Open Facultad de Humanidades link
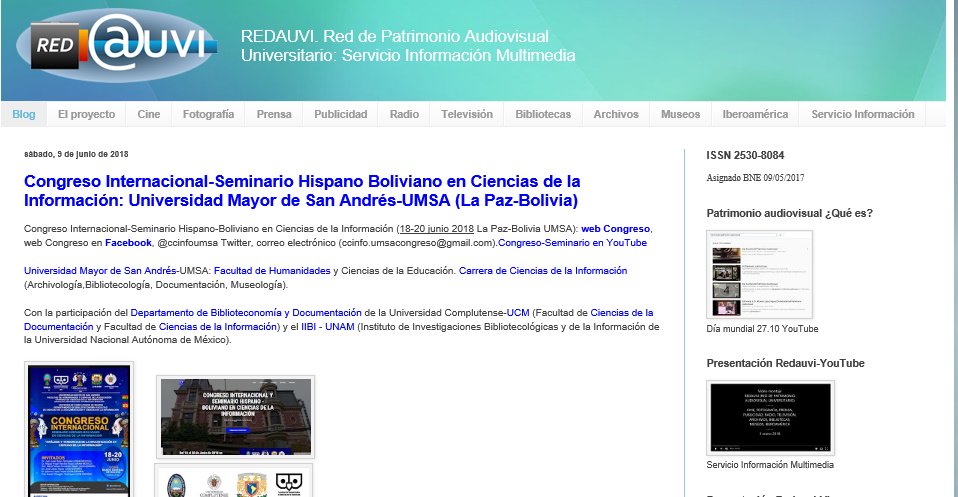Screen dimensions: 958x497 pyautogui.click(x=272, y=271)
